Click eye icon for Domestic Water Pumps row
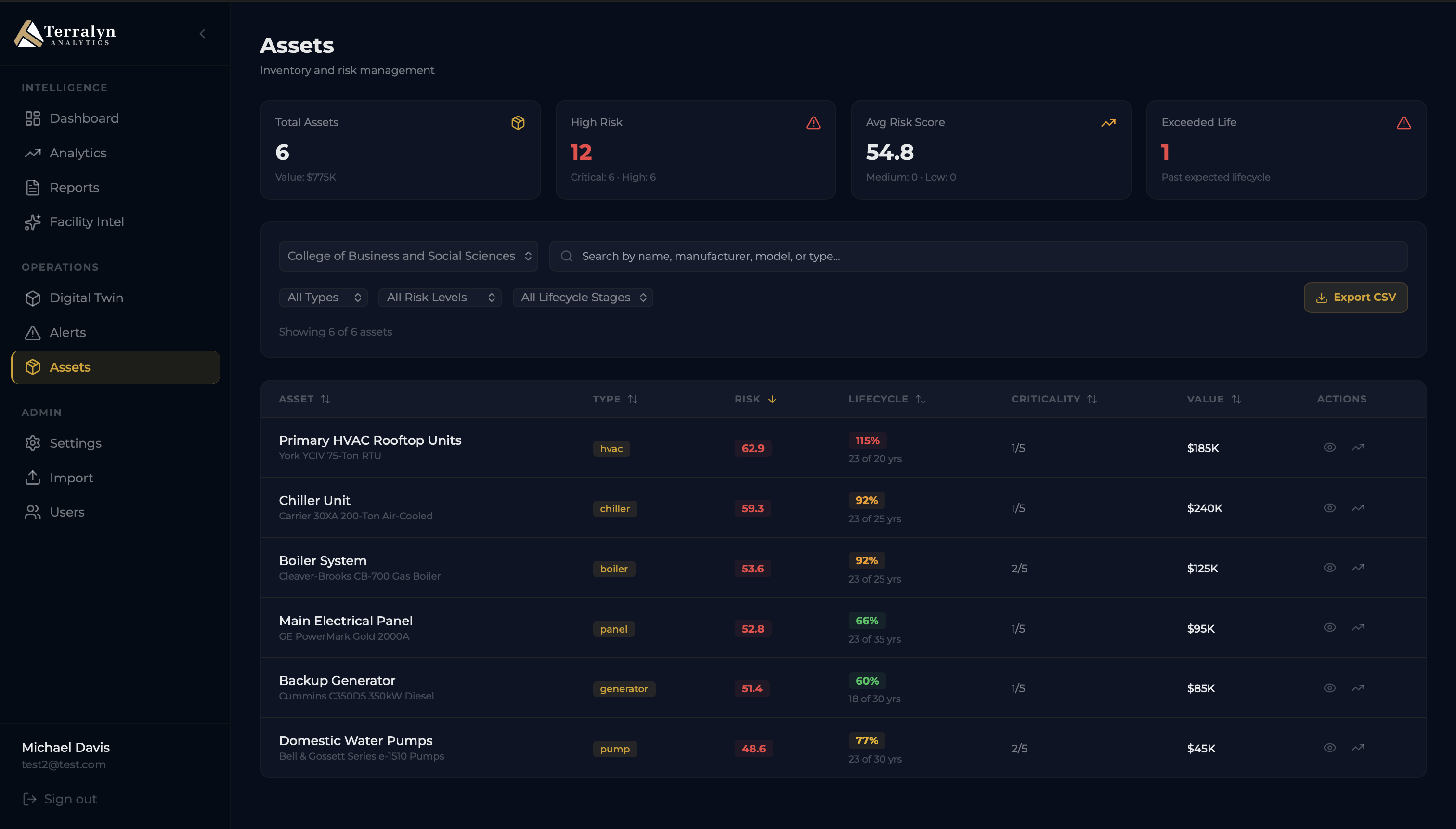Image resolution: width=1456 pixels, height=829 pixels. pos(1329,748)
